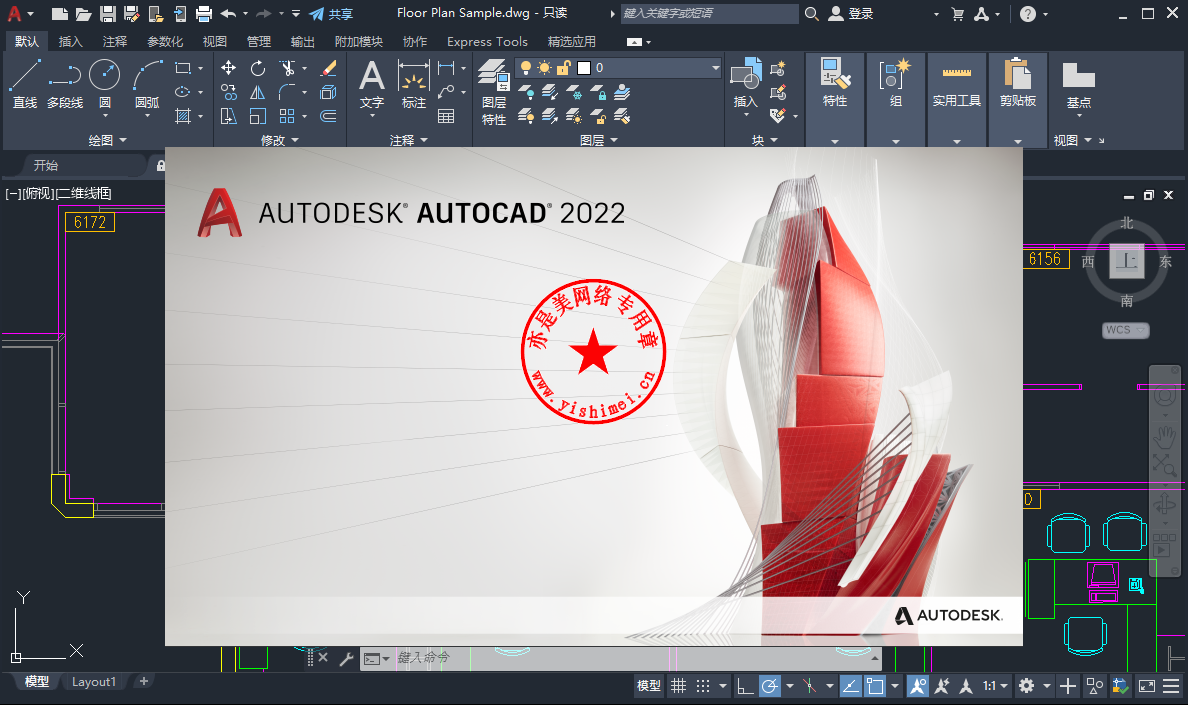Insert a table with the Table icon
The height and width of the screenshot is (705, 1188).
tap(446, 116)
